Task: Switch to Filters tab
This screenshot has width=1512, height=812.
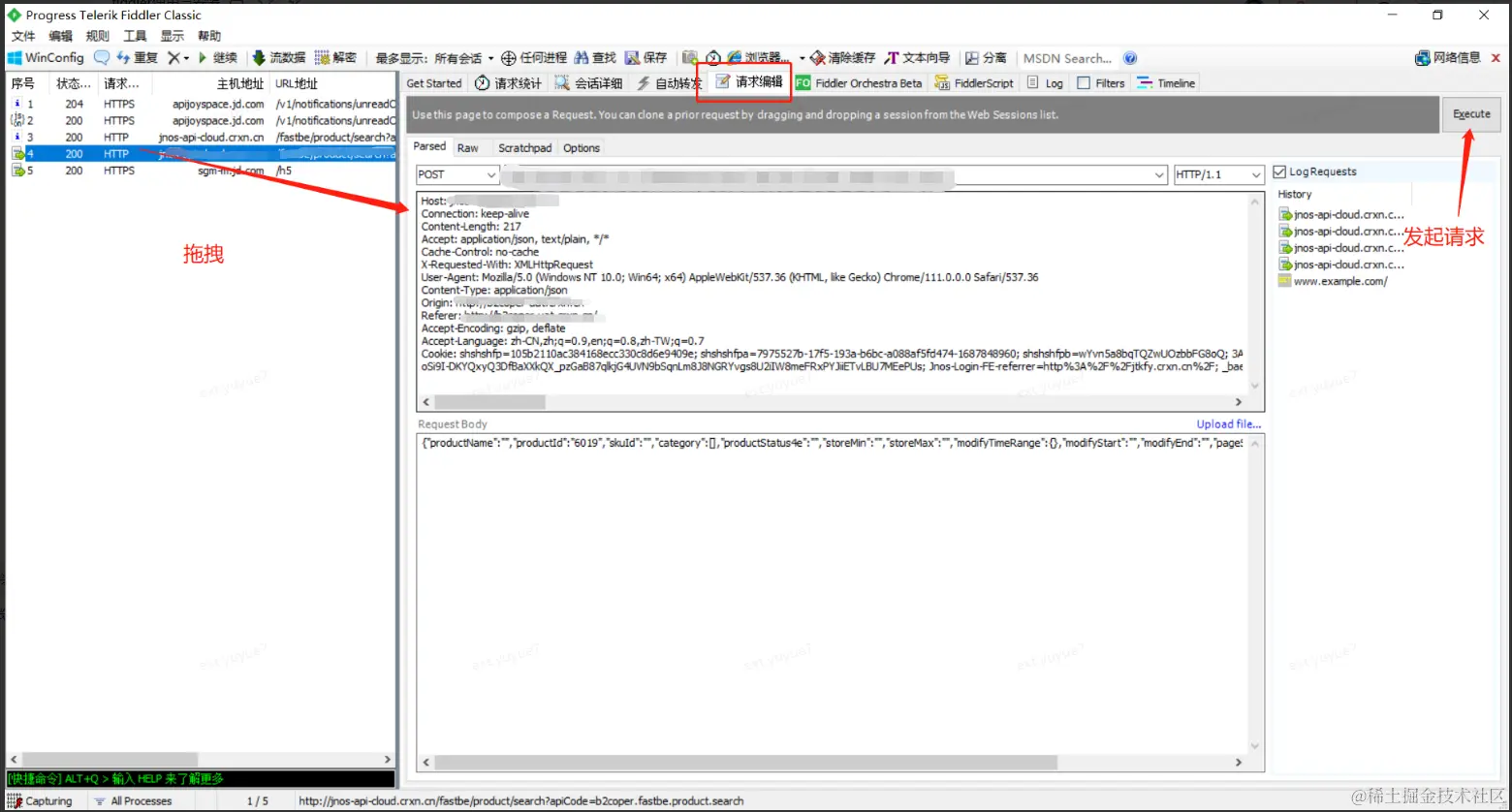Action: [x=1101, y=83]
